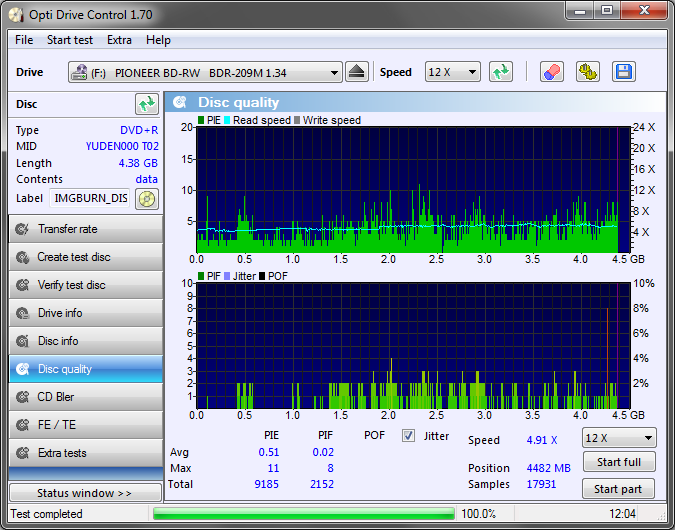Click the PIF lower chart area
Viewport: 675px width, 530px height.
point(413,346)
